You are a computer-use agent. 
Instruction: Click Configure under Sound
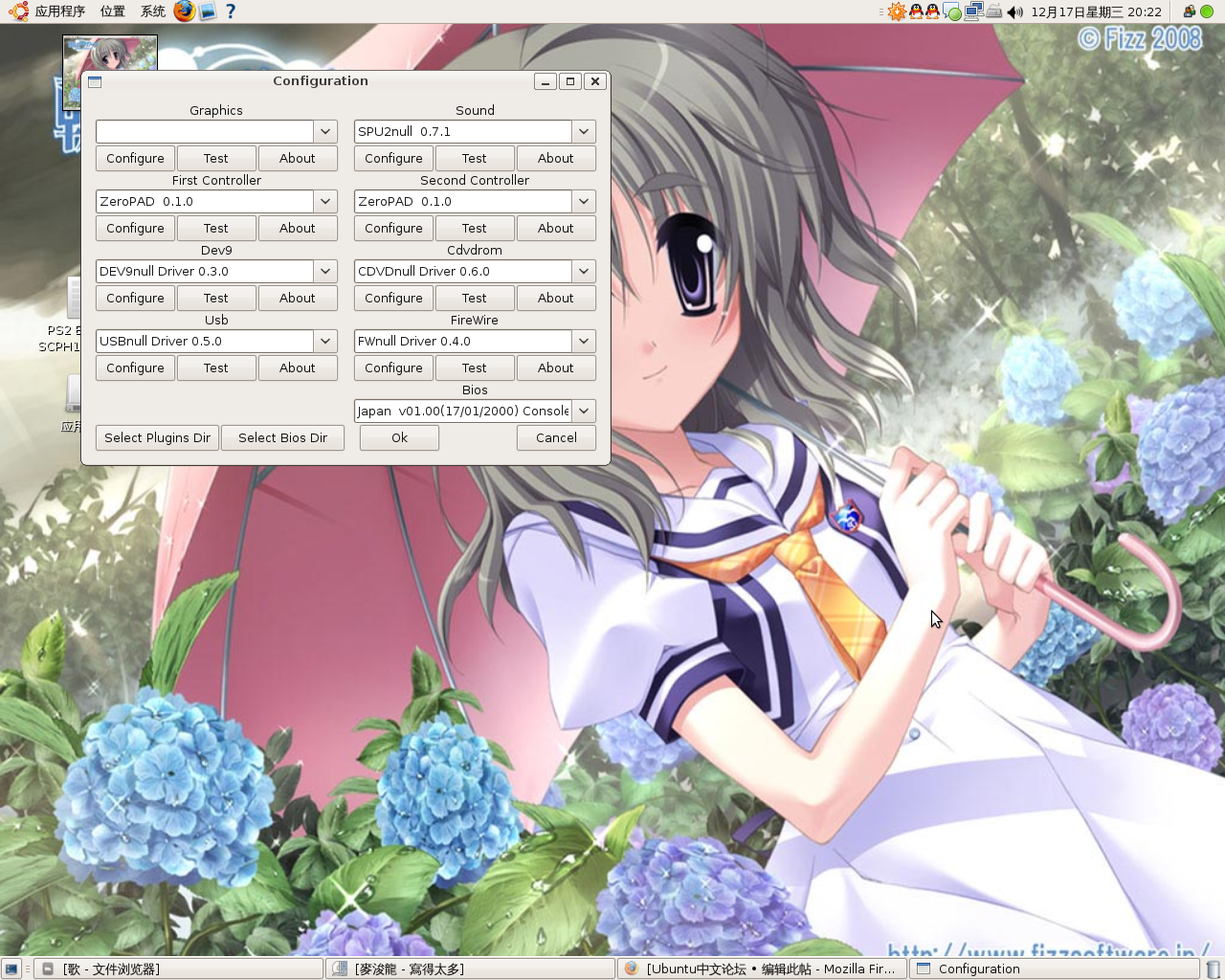[x=393, y=158]
